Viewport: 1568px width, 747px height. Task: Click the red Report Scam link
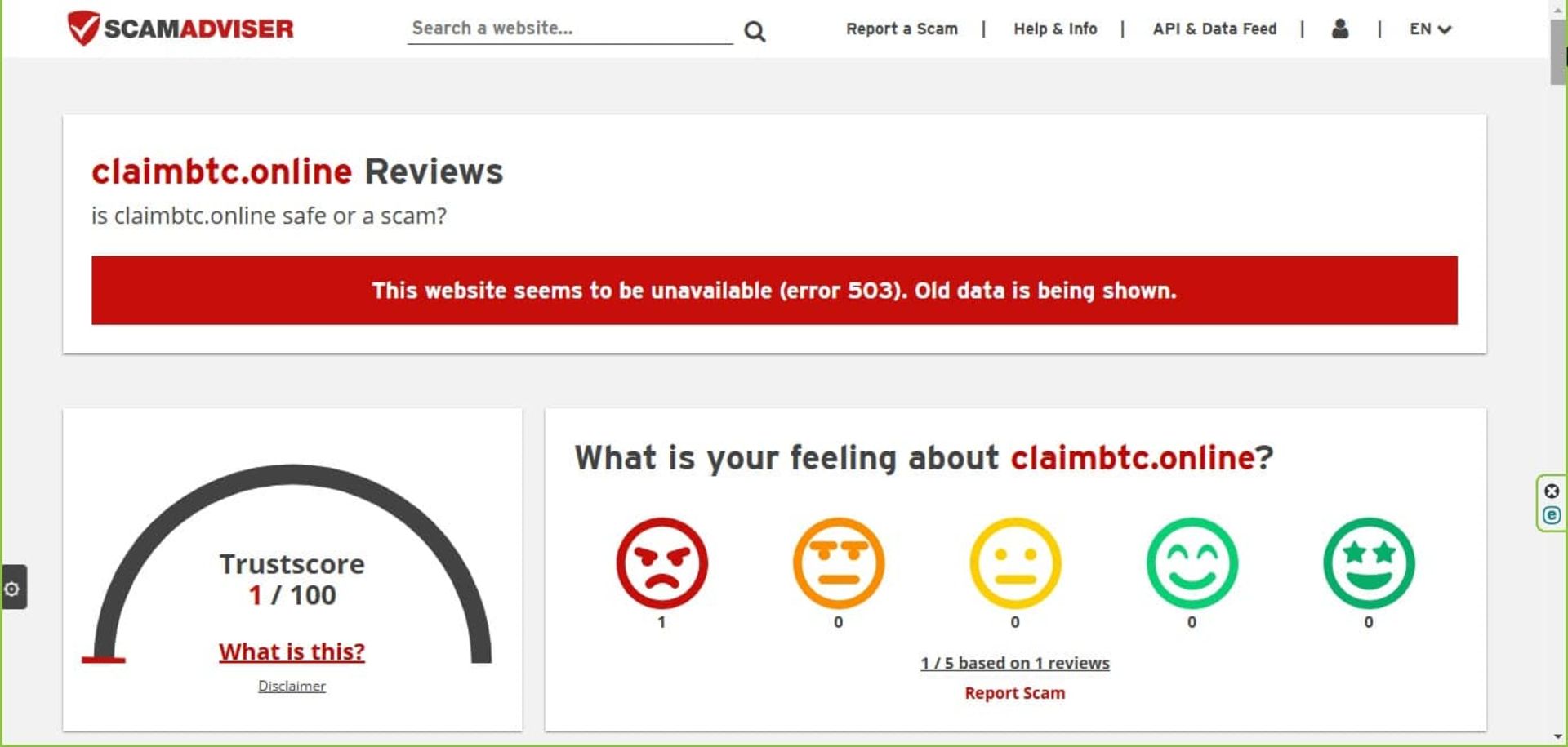(1014, 693)
